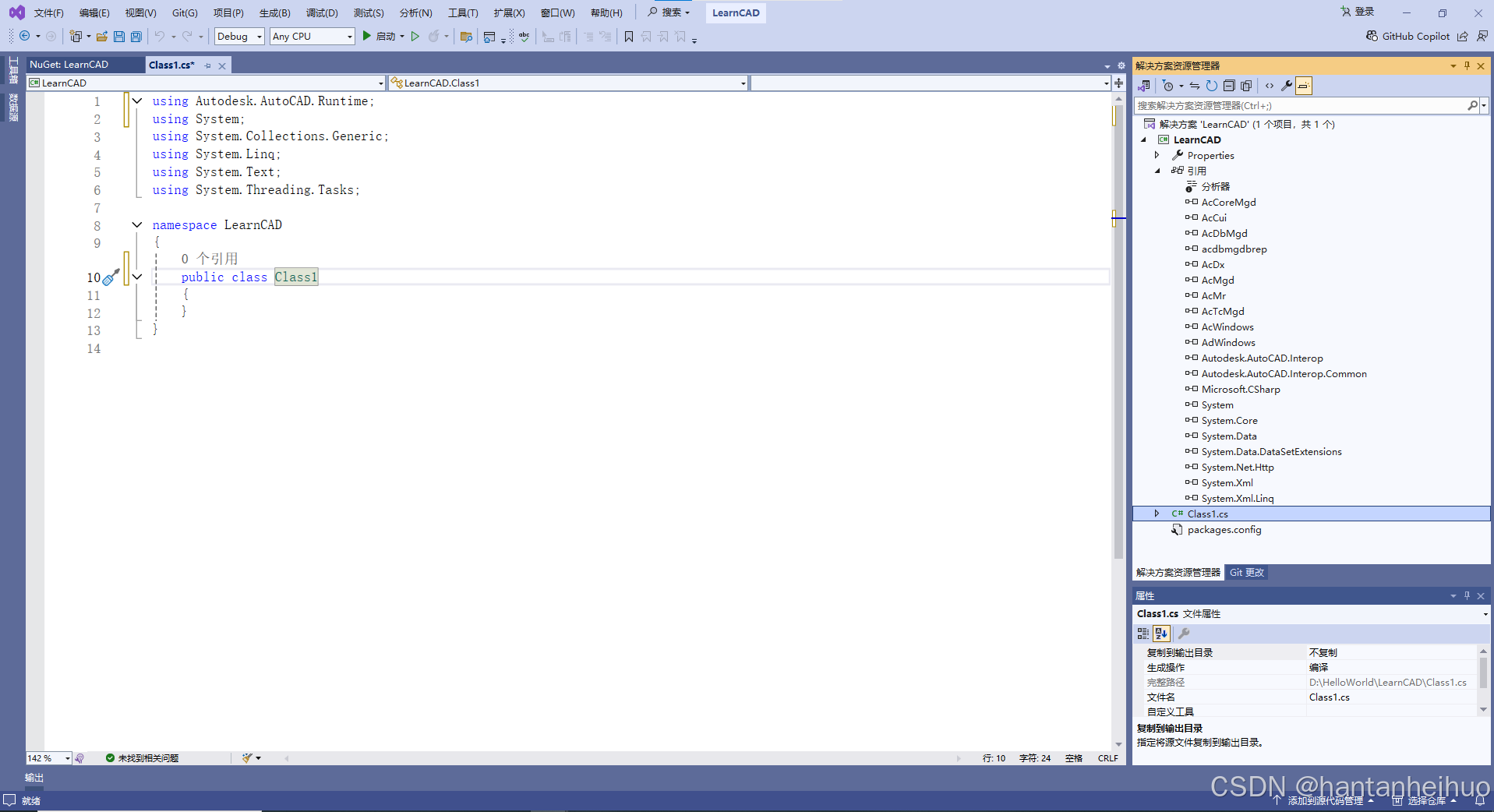1494x812 pixels.
Task: Click the 搜索 search box in title bar
Action: tap(669, 12)
